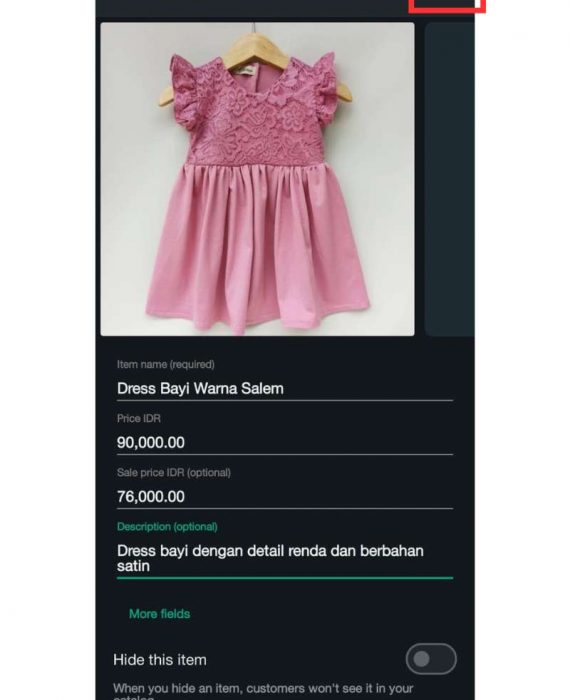Click the red-outlined save area in the header
The height and width of the screenshot is (700, 570).
click(447, 6)
